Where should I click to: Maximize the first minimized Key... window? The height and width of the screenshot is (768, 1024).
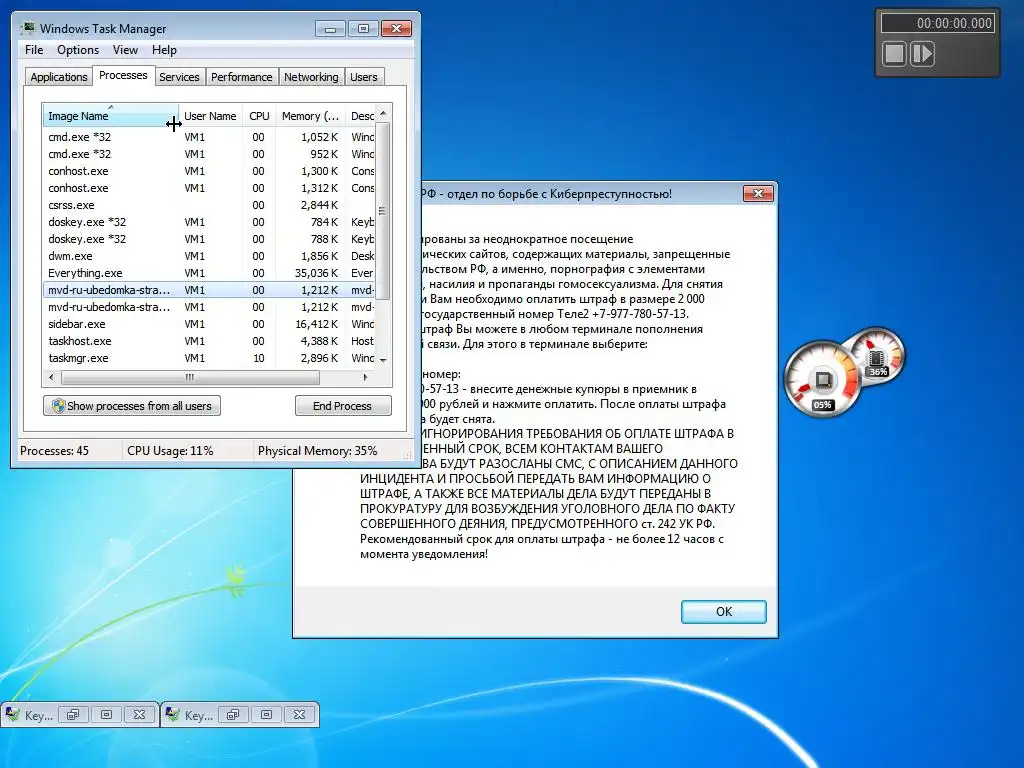106,714
